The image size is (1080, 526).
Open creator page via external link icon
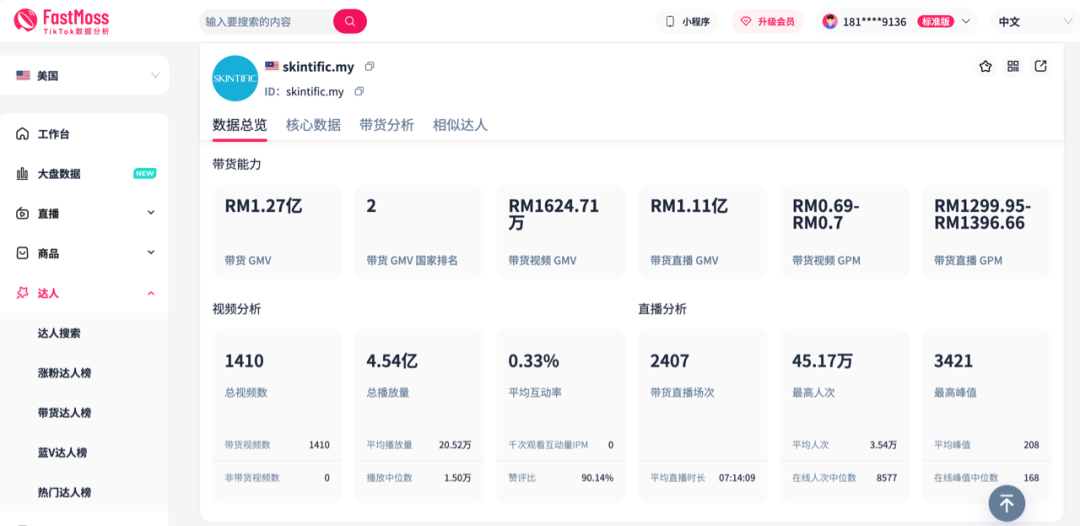tap(1041, 66)
